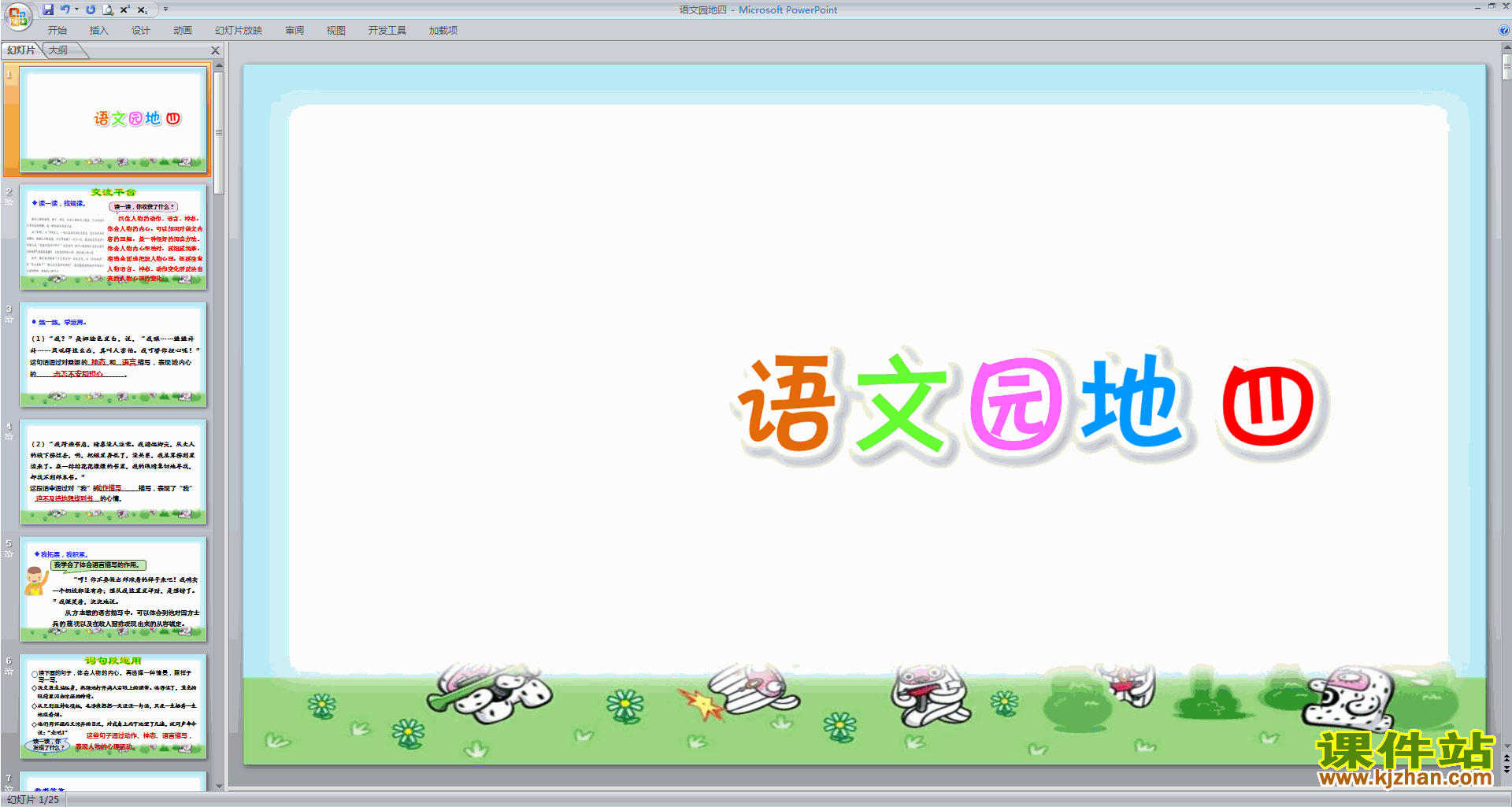Switch to the 大纲 outline tab
The height and width of the screenshot is (807, 1512).
click(x=59, y=50)
